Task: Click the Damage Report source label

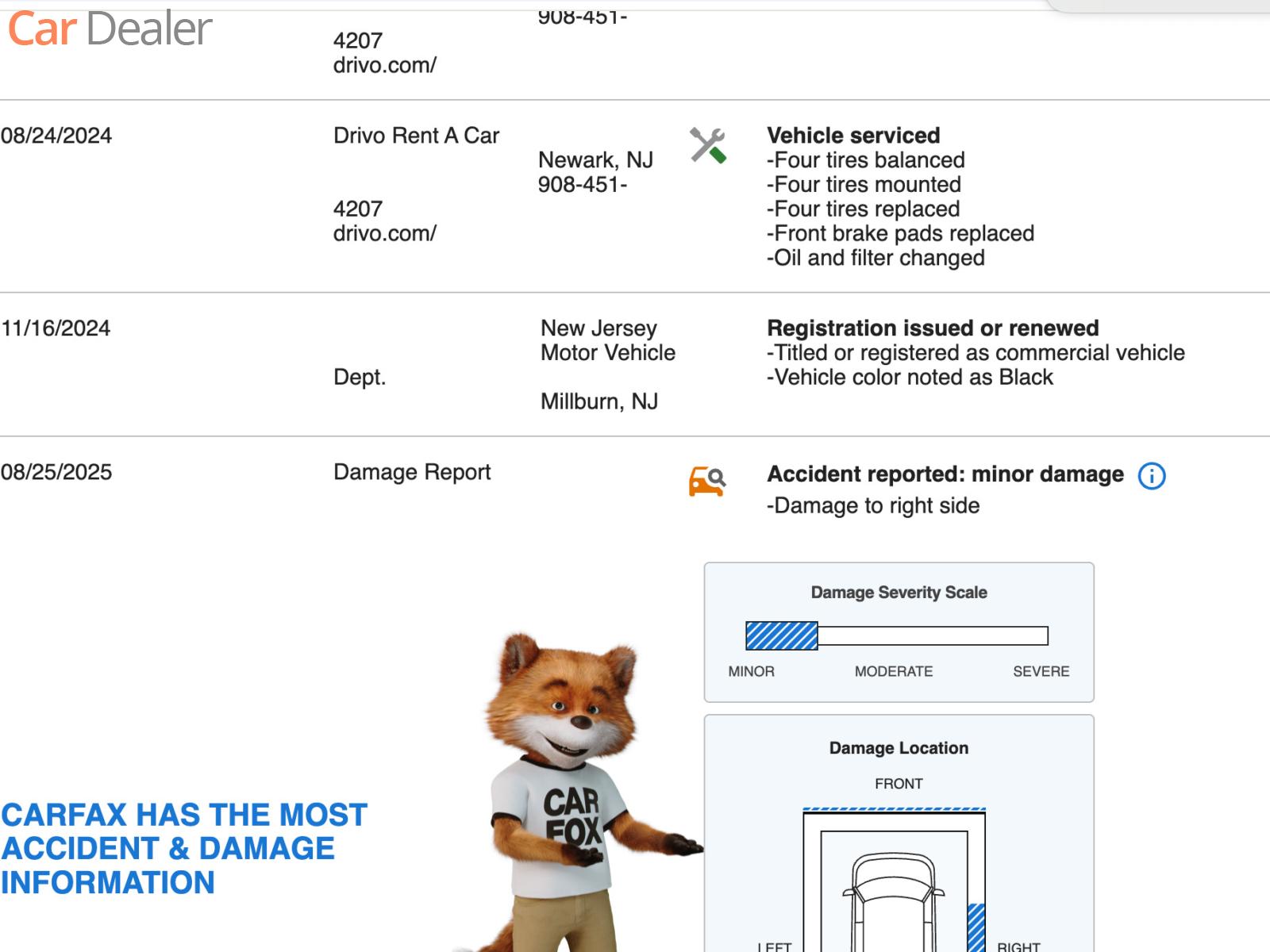Action: (x=412, y=472)
